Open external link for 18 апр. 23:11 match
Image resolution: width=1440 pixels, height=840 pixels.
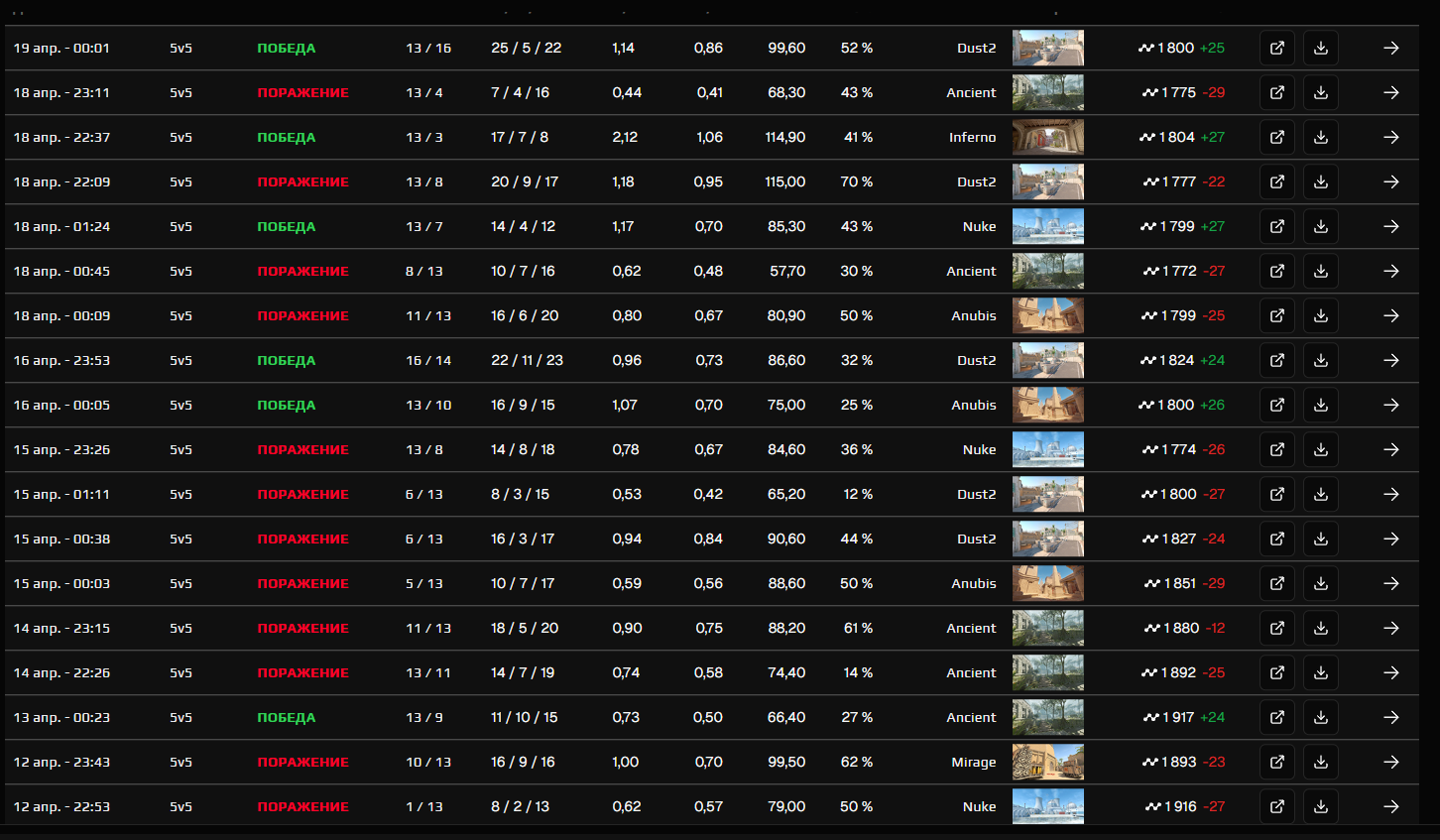pos(1277,92)
